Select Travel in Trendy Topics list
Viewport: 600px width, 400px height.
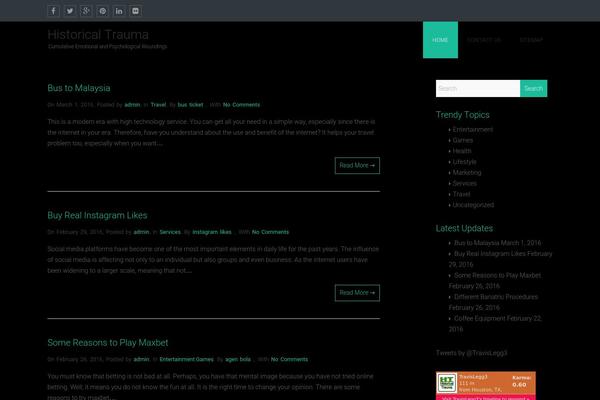[461, 194]
